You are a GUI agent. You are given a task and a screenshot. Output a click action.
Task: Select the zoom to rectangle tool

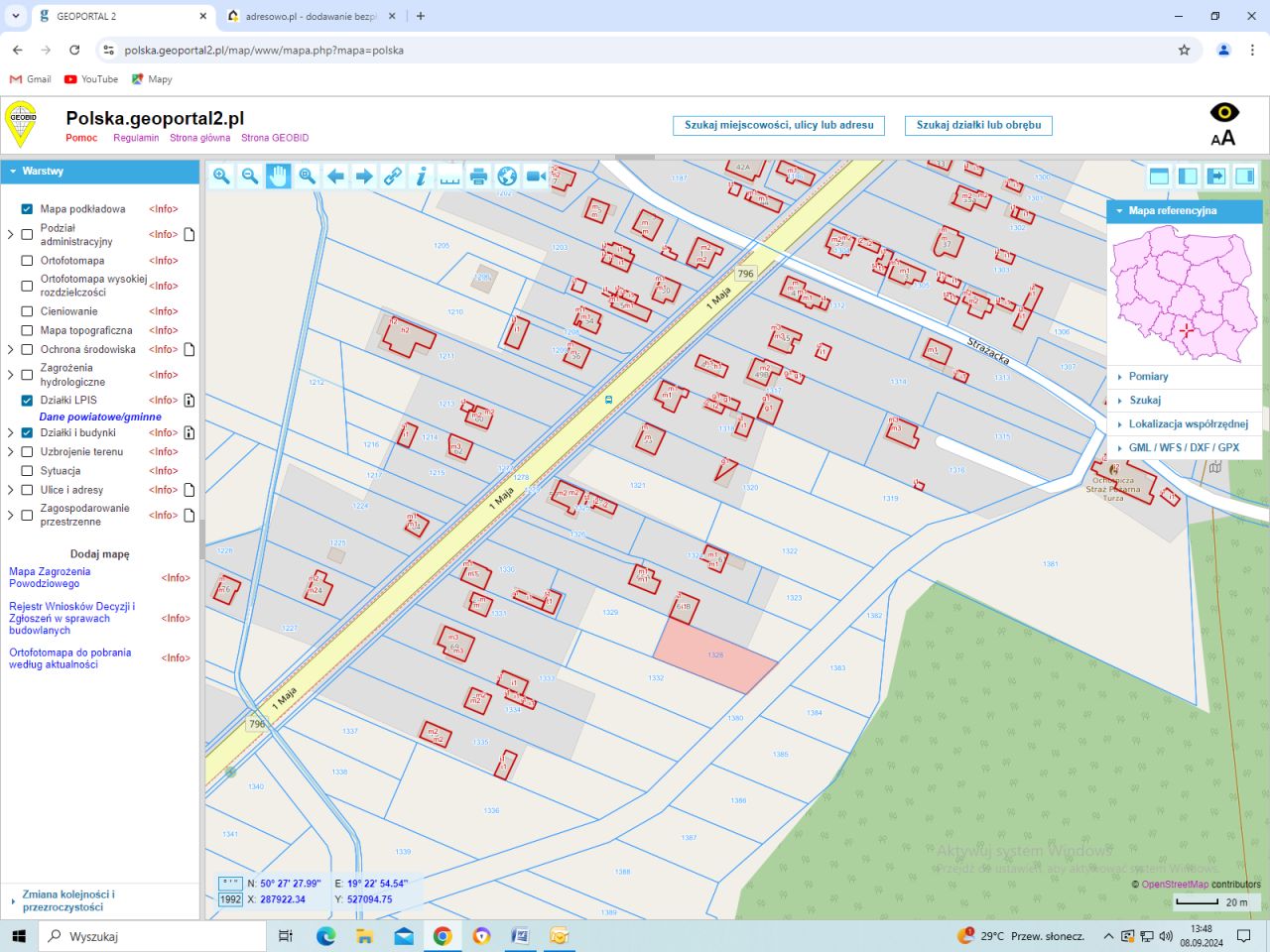point(308,177)
